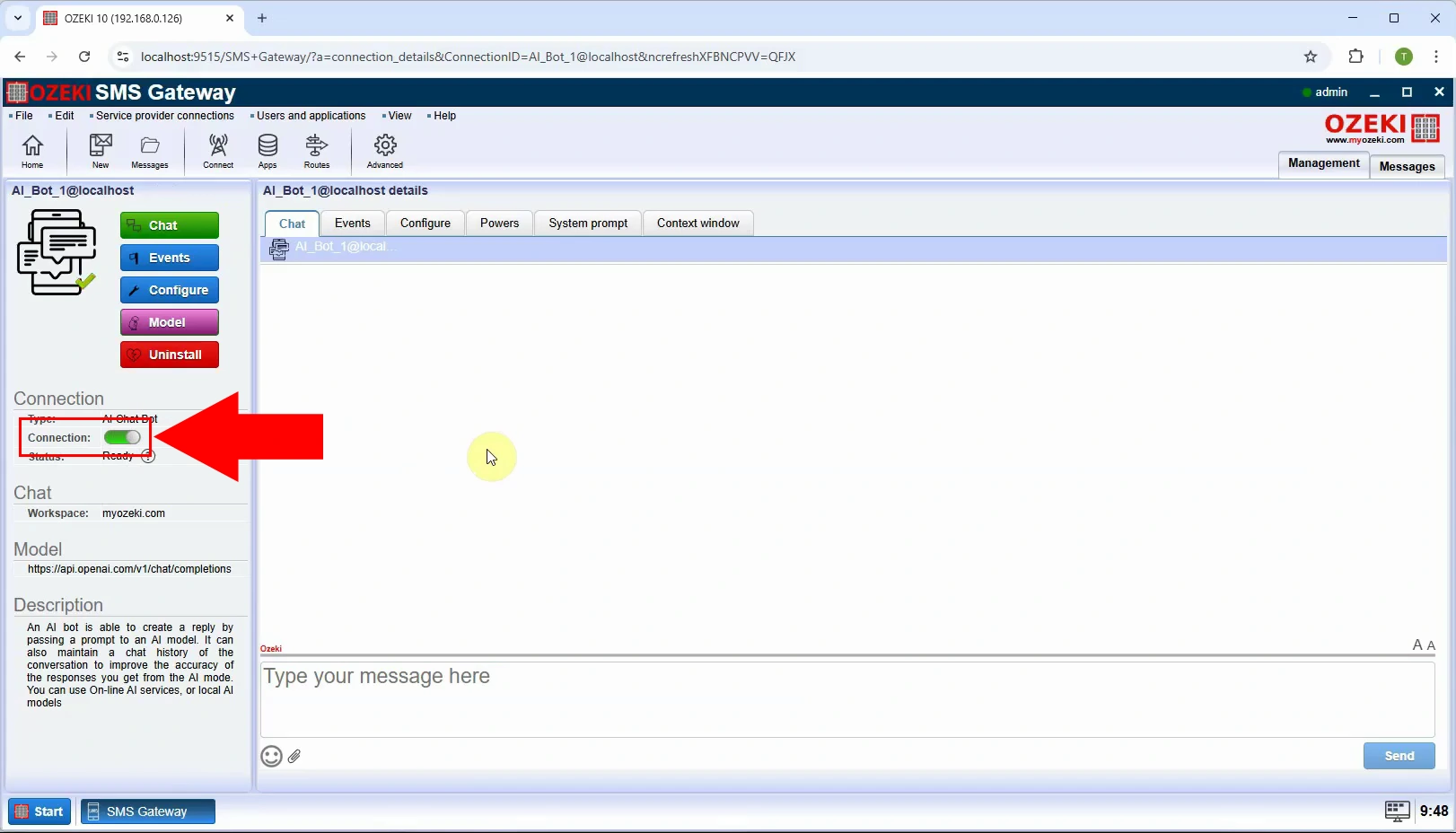Click the OZEKI logo in top right
Viewport: 1456px width, 833px height.
pyautogui.click(x=1382, y=128)
